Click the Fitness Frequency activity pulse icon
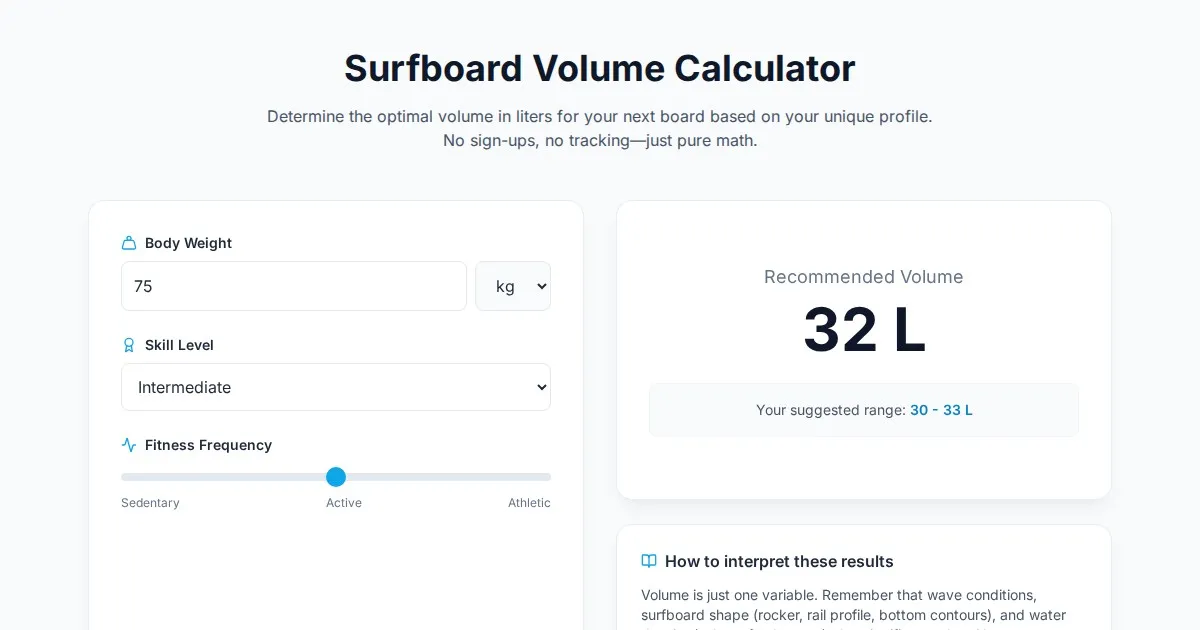This screenshot has height=630, width=1200. (129, 445)
